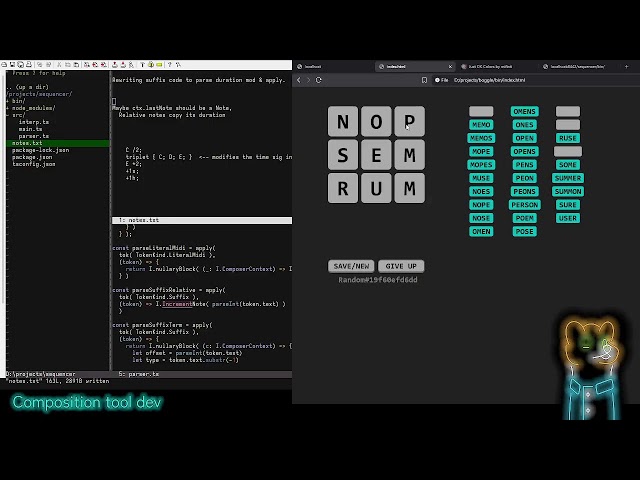Select the P letter tile
The width and height of the screenshot is (640, 480).
[x=409, y=121]
